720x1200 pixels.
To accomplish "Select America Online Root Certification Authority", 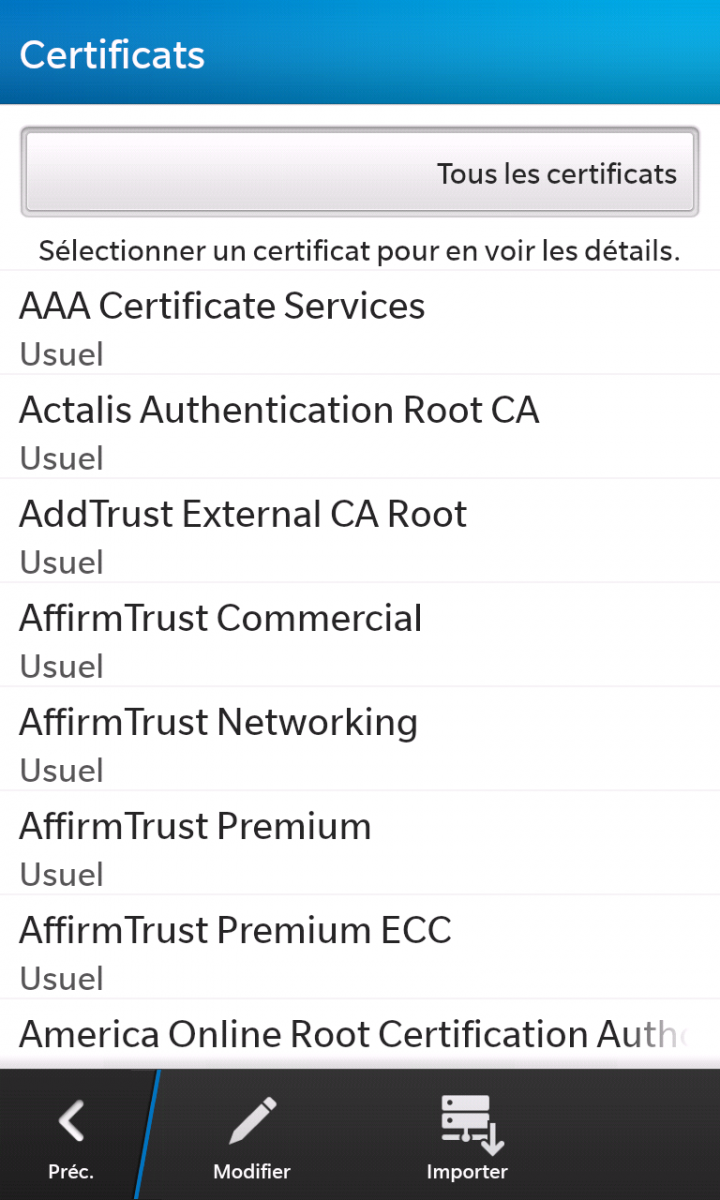I will [x=360, y=1033].
